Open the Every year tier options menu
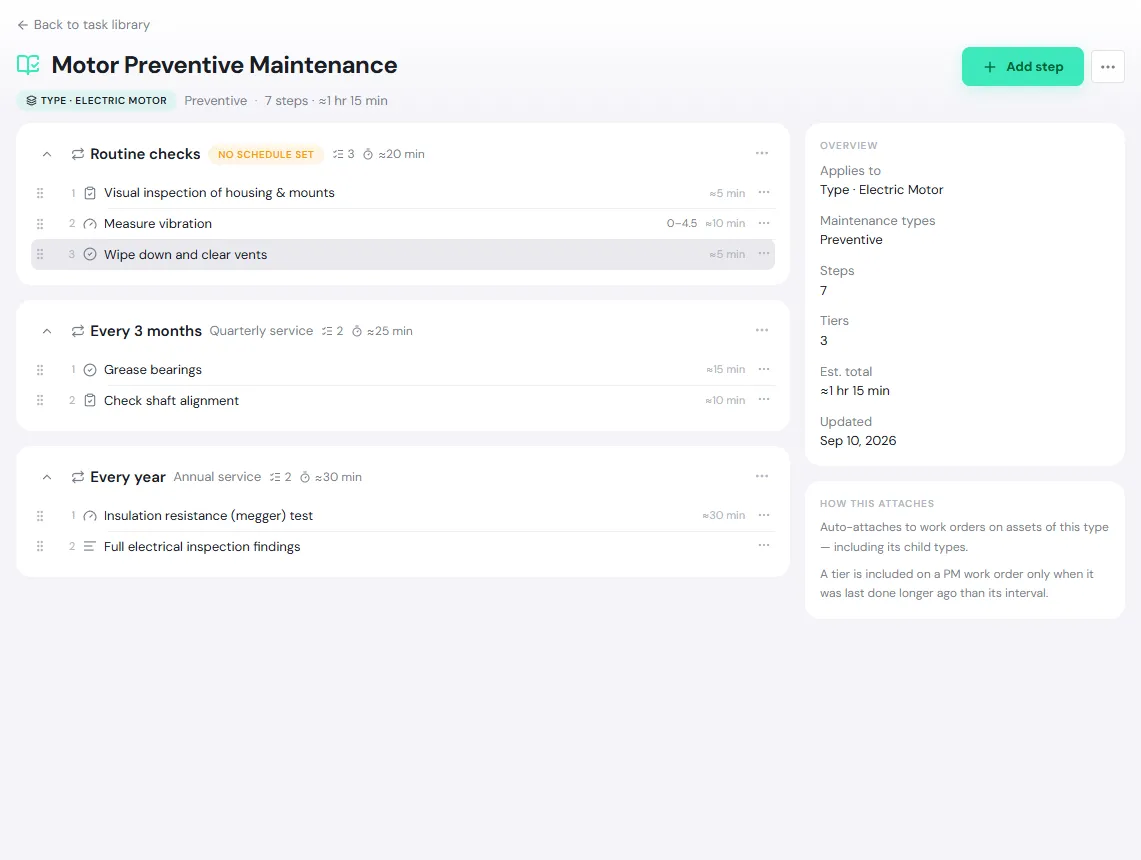Viewport: 1141px width, 860px height. (x=762, y=477)
